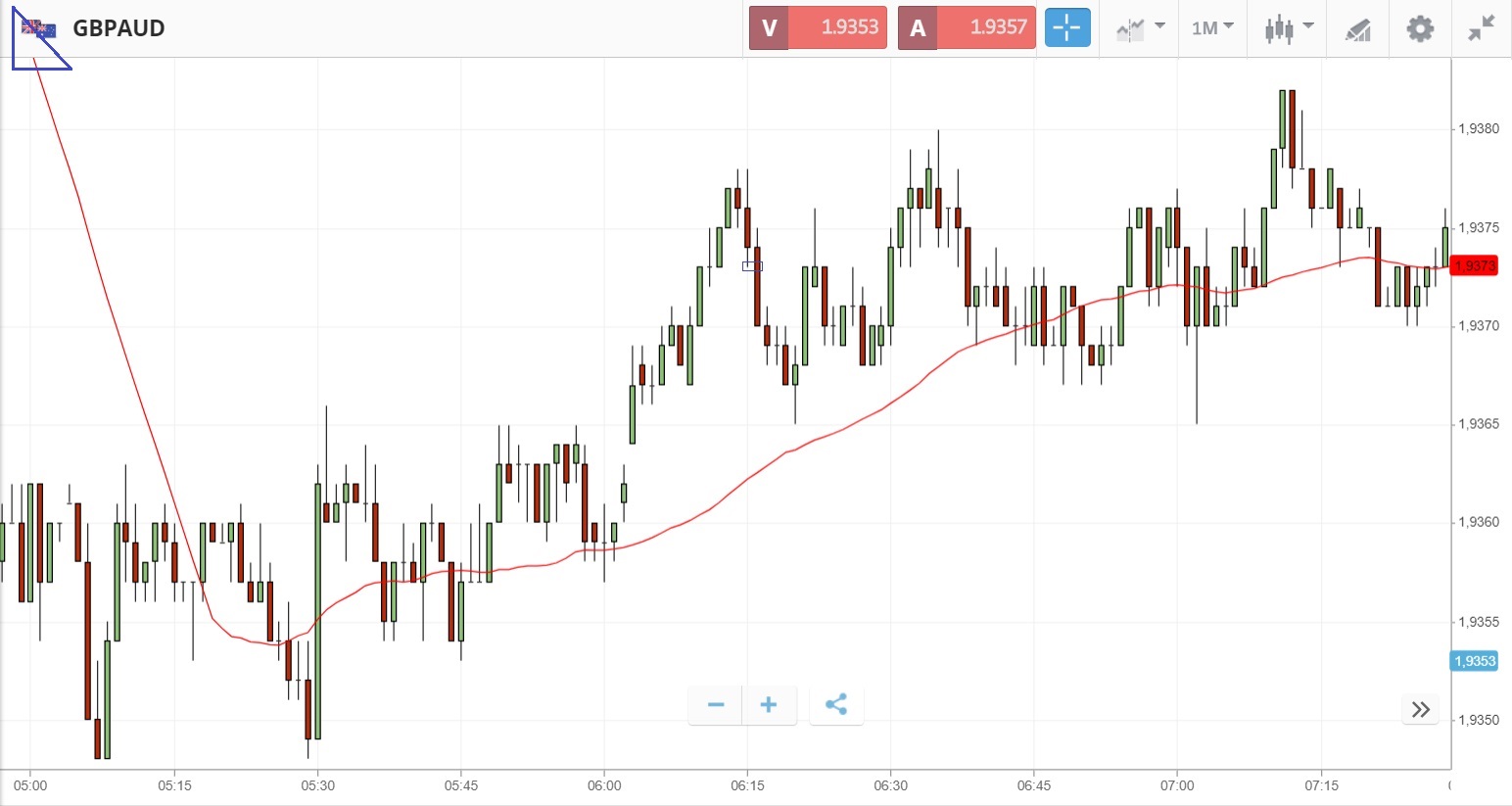Open chart settings gear icon
Screen dimensions: 1512x806
pyautogui.click(x=1420, y=28)
